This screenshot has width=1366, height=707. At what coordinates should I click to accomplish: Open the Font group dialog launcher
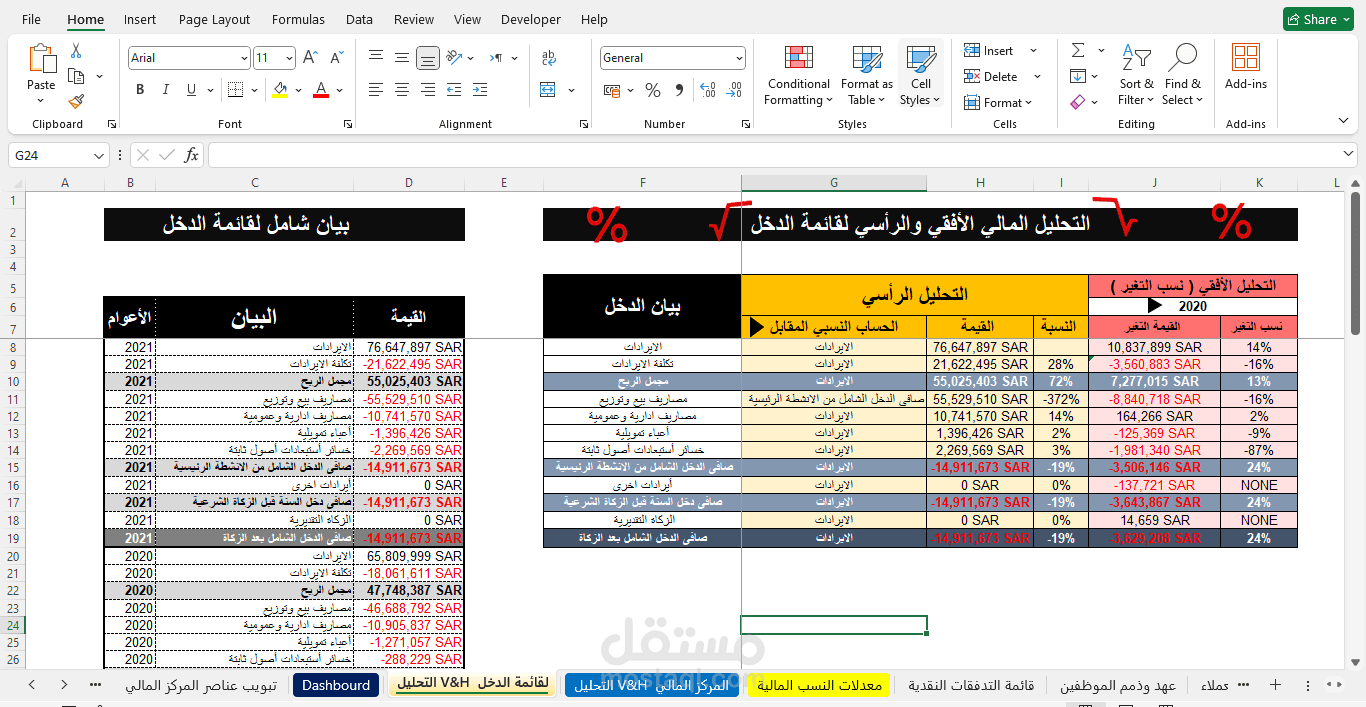click(x=348, y=124)
